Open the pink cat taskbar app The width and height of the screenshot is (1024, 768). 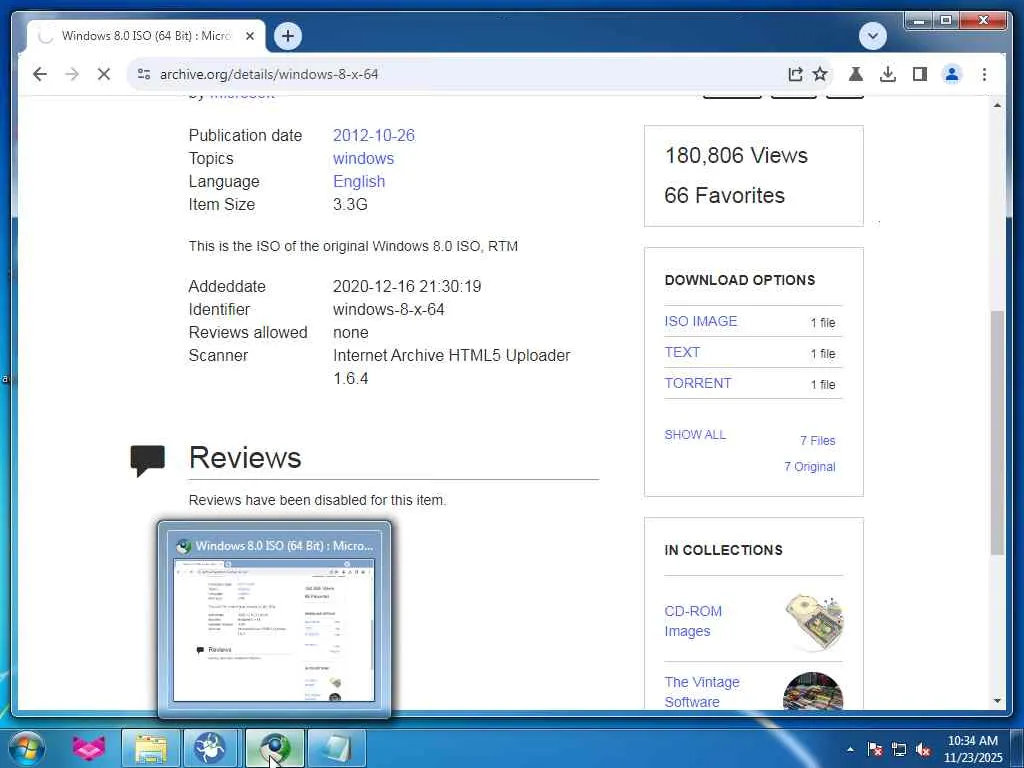pyautogui.click(x=88, y=748)
